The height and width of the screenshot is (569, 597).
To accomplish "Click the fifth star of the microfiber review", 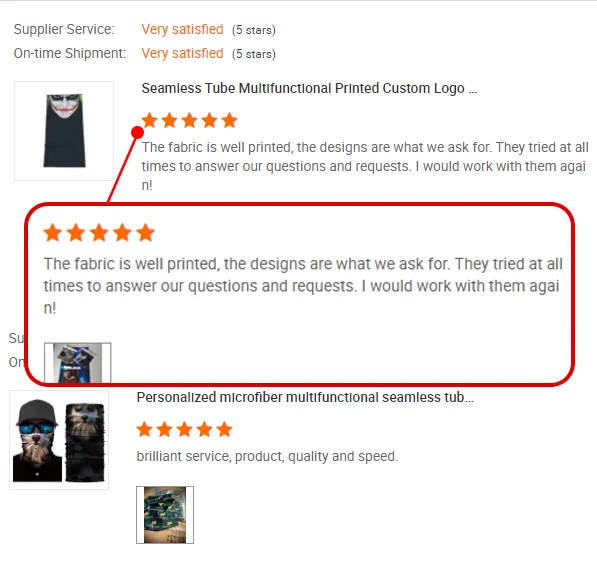I will coord(224,429).
